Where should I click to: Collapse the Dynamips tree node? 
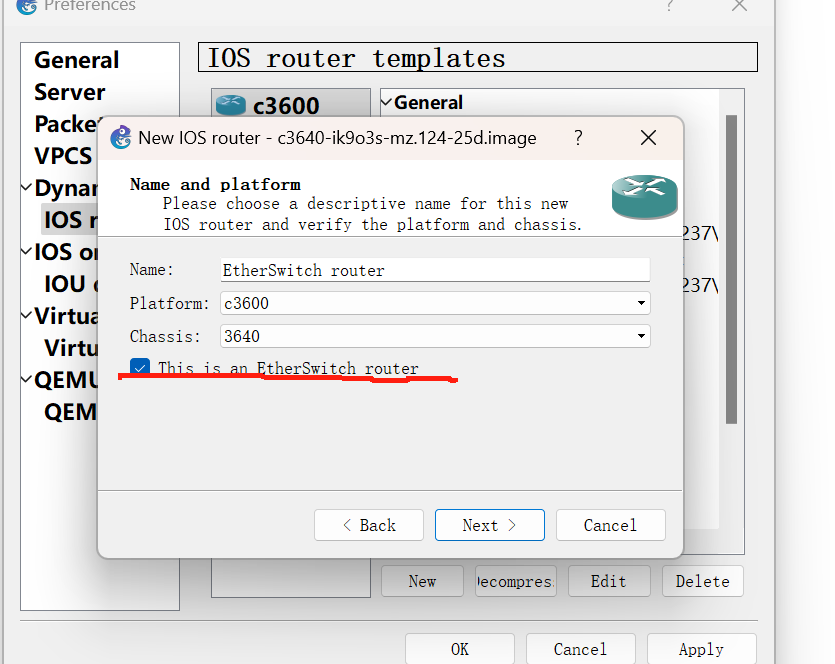tap(27, 187)
